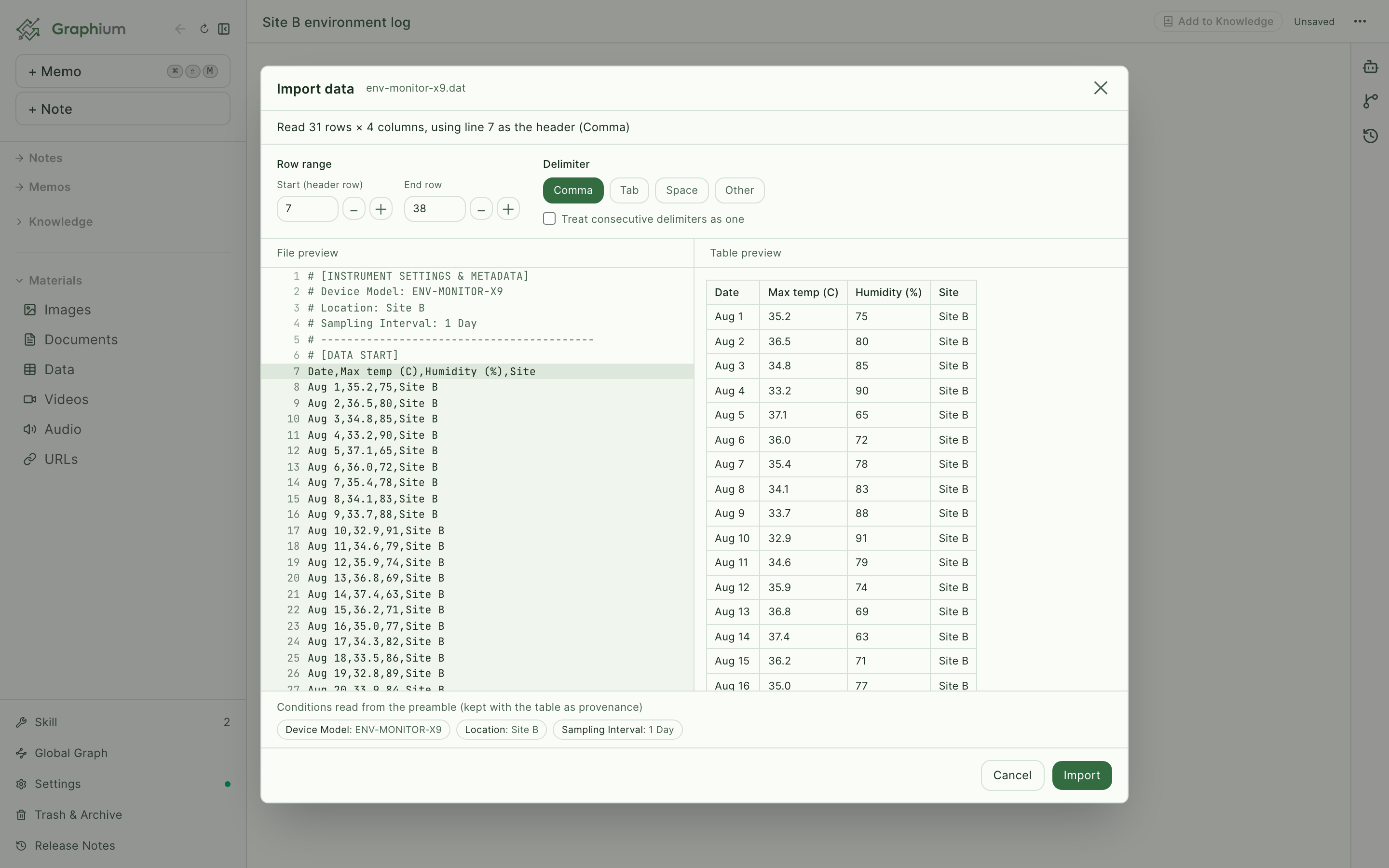The image size is (1389, 868).
Task: Decrease the start header row value
Action: pyautogui.click(x=354, y=209)
